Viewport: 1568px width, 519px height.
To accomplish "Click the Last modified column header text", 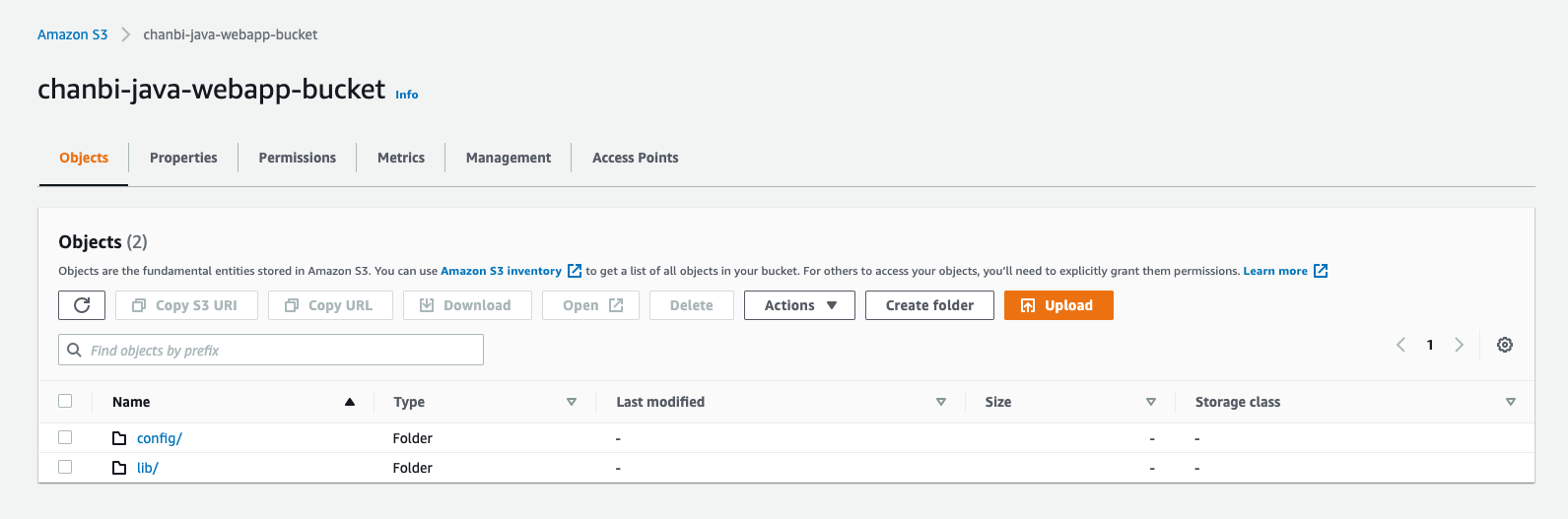I will point(660,402).
